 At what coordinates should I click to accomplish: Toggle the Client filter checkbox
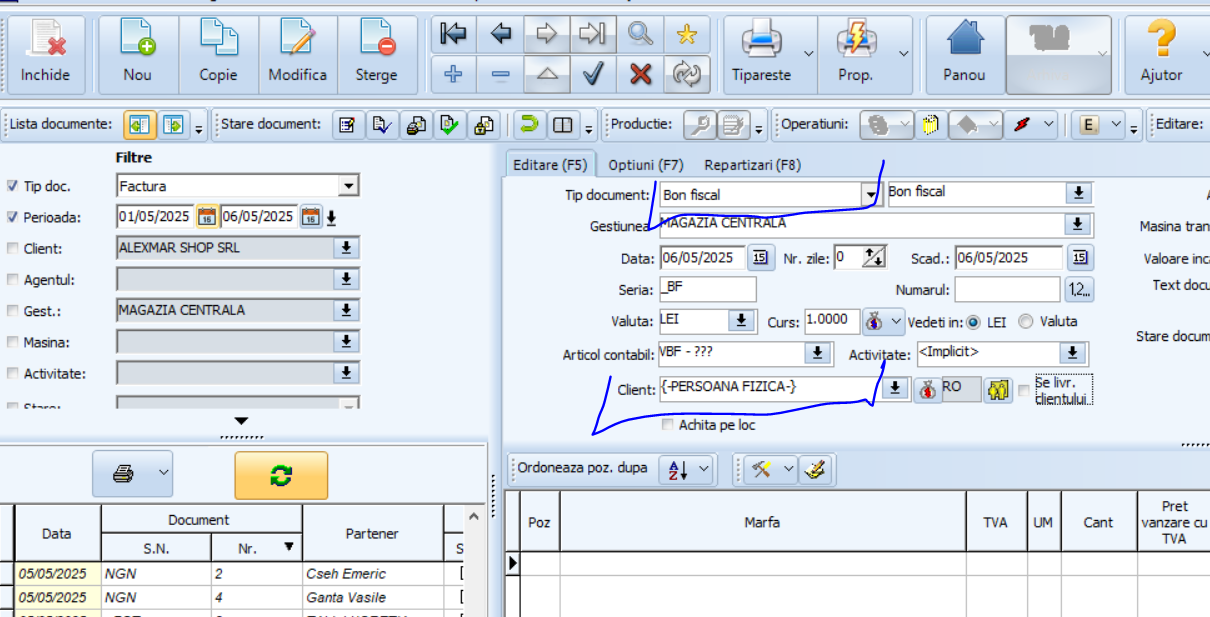[12, 249]
